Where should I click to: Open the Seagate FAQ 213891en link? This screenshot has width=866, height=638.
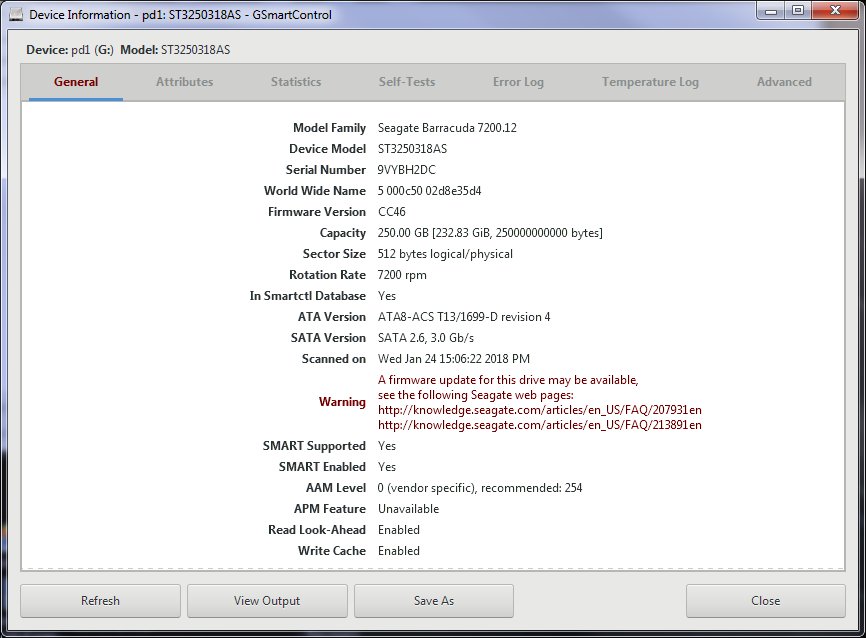pyautogui.click(x=540, y=425)
